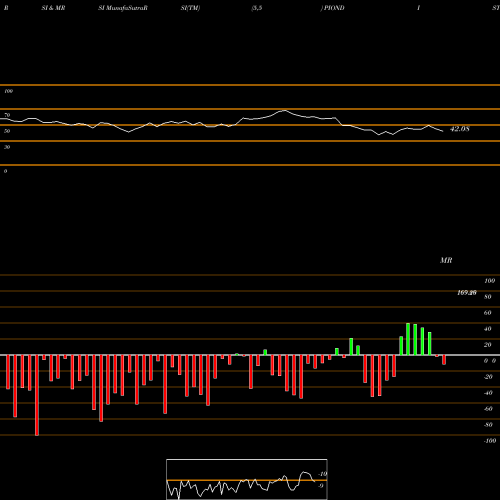The image size is (500, 500).
Task: Click the header text PIOND
Action: point(334,8)
